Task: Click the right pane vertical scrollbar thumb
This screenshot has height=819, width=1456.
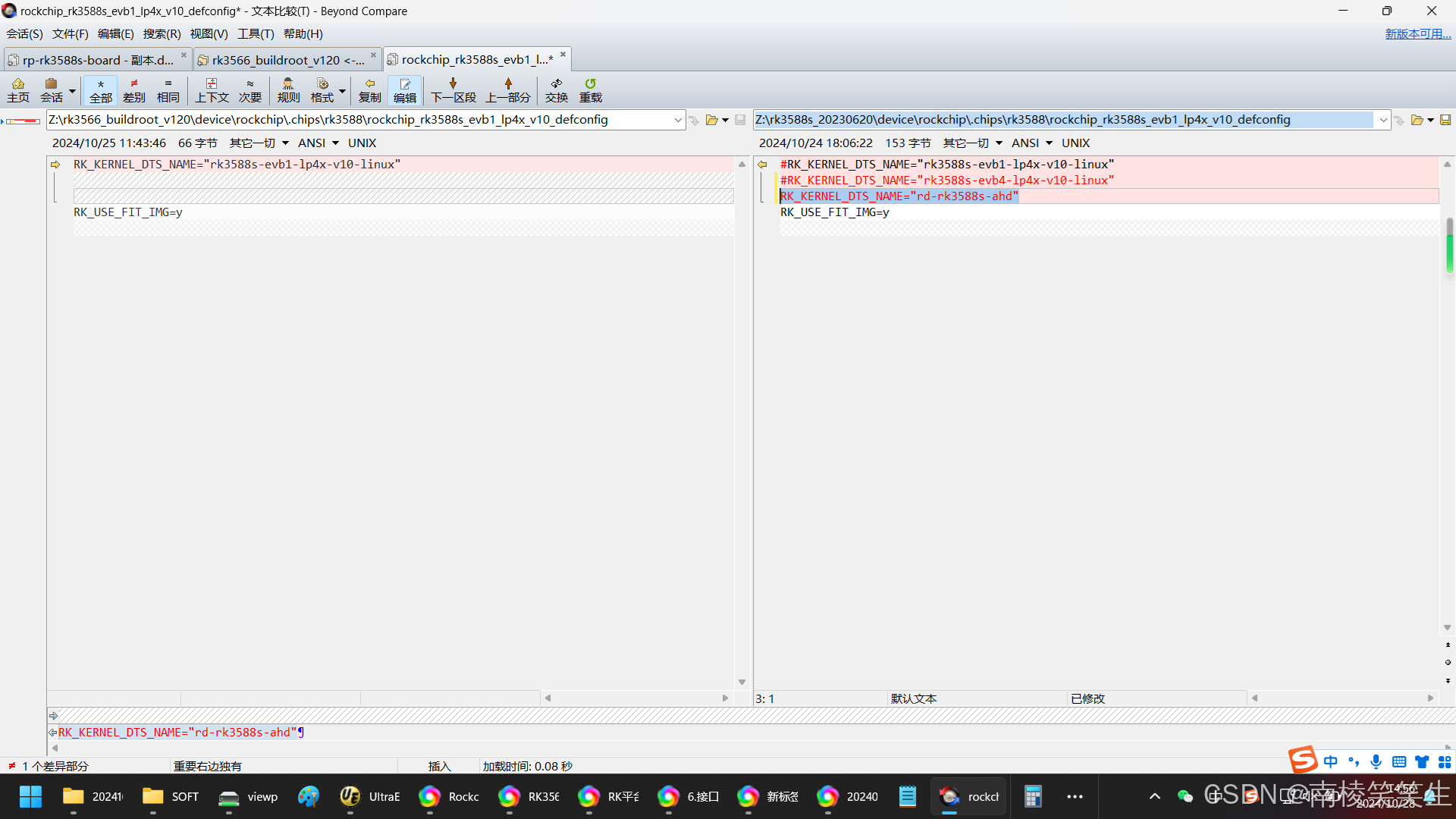Action: tap(1449, 244)
